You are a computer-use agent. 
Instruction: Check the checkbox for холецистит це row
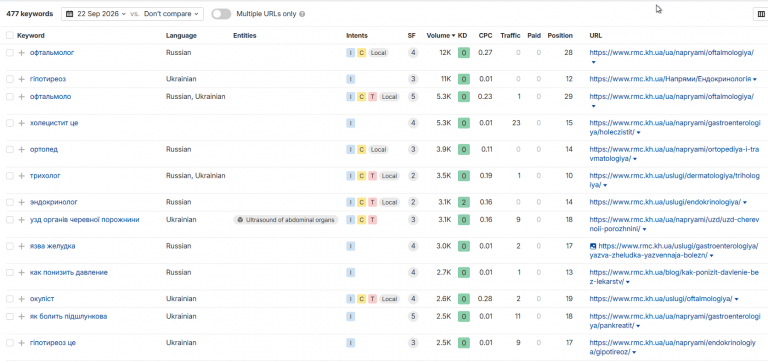[10, 123]
